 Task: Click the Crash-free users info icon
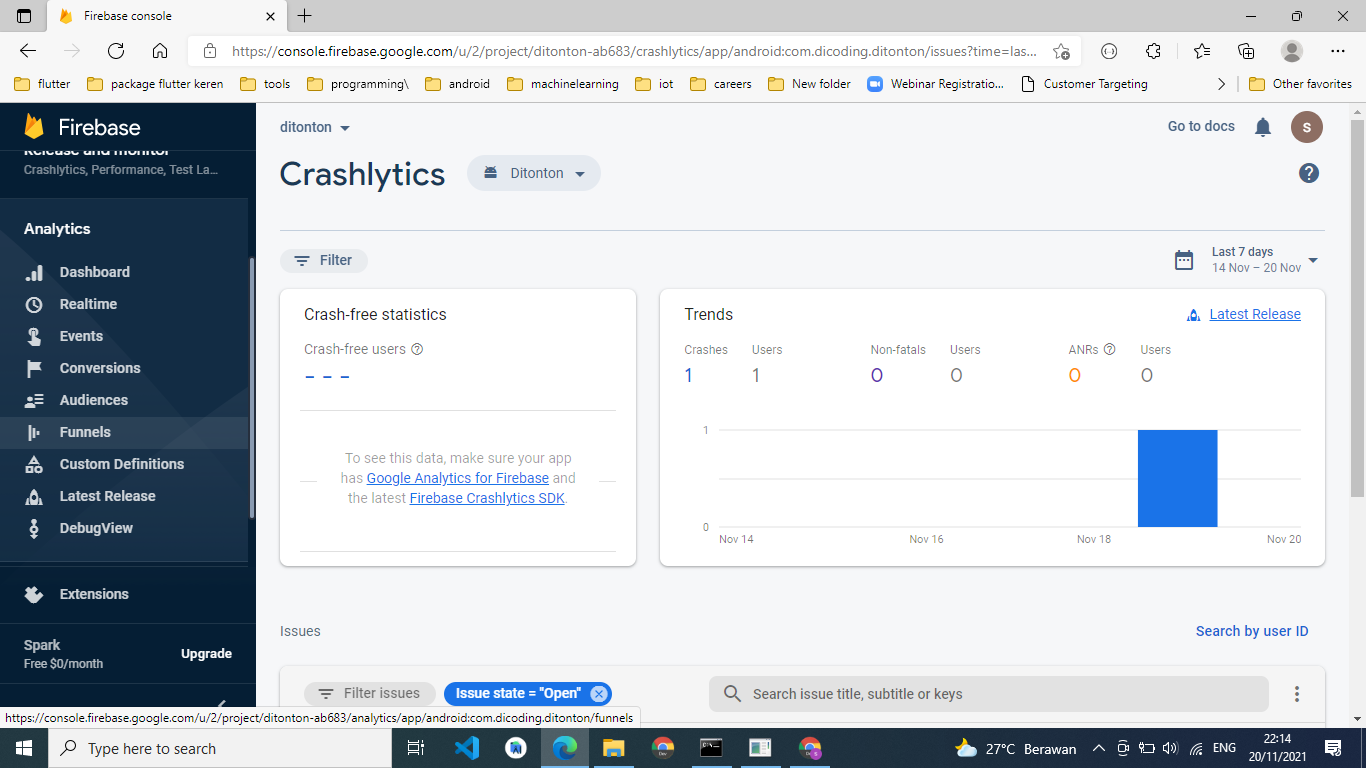click(418, 349)
